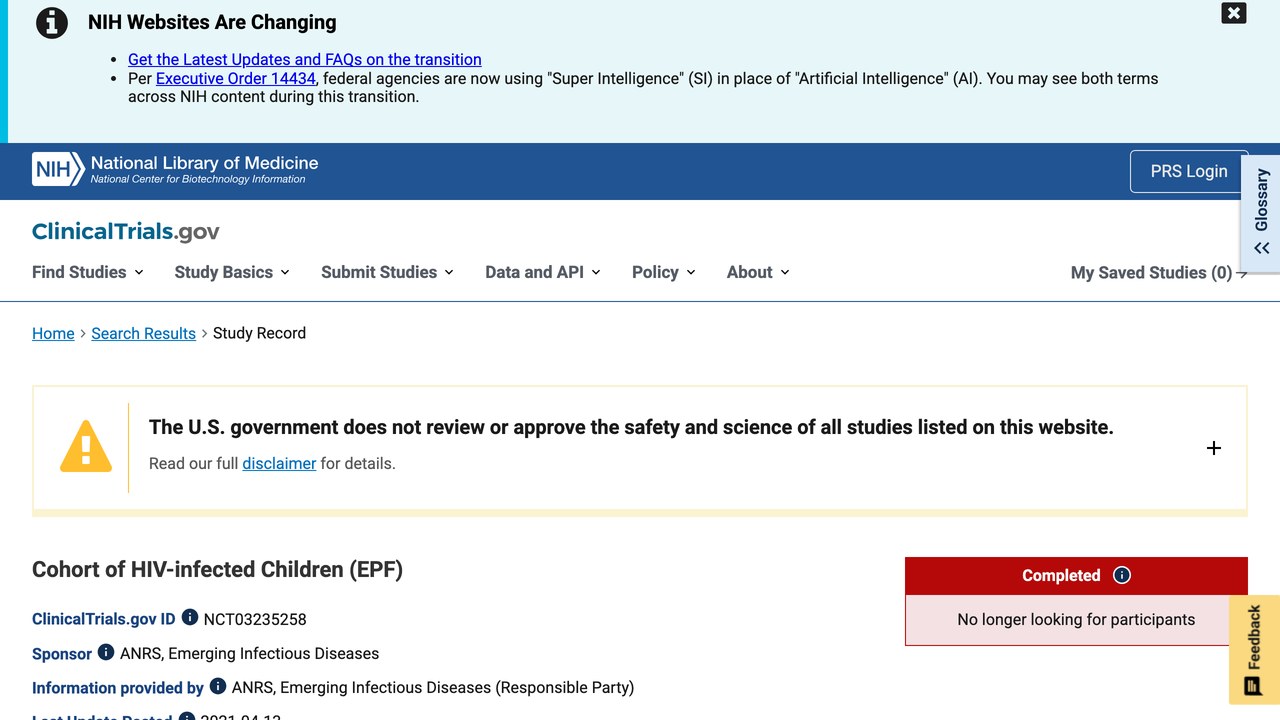The height and width of the screenshot is (720, 1280).
Task: Close the NIH Websites Are Changing banner
Action: point(1234,13)
